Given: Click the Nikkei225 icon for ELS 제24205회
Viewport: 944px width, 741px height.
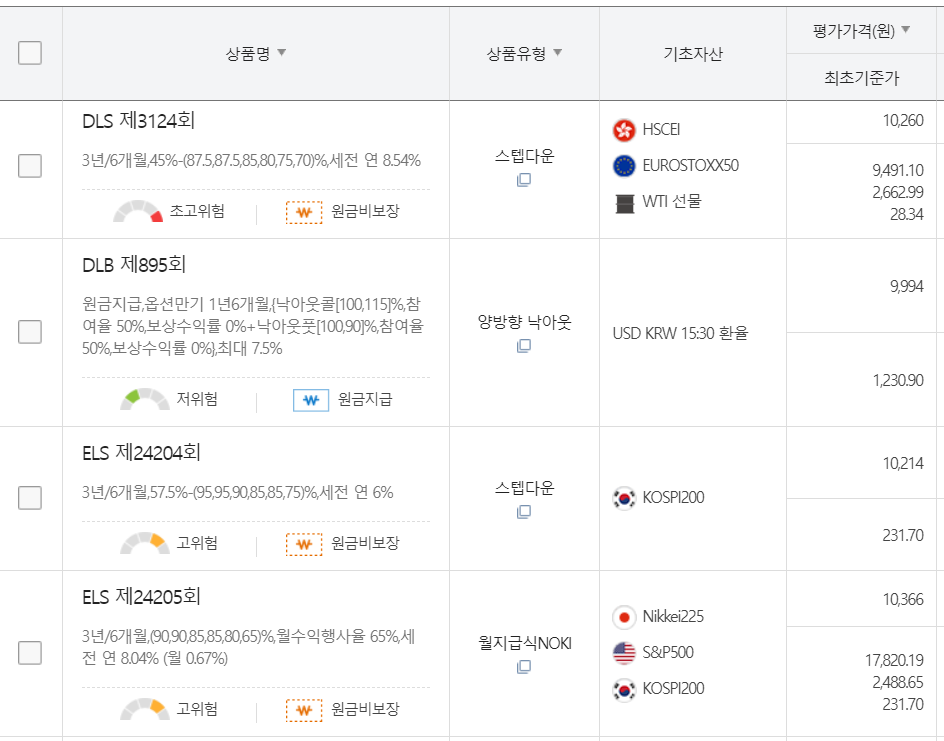Looking at the screenshot, I should point(622,618).
